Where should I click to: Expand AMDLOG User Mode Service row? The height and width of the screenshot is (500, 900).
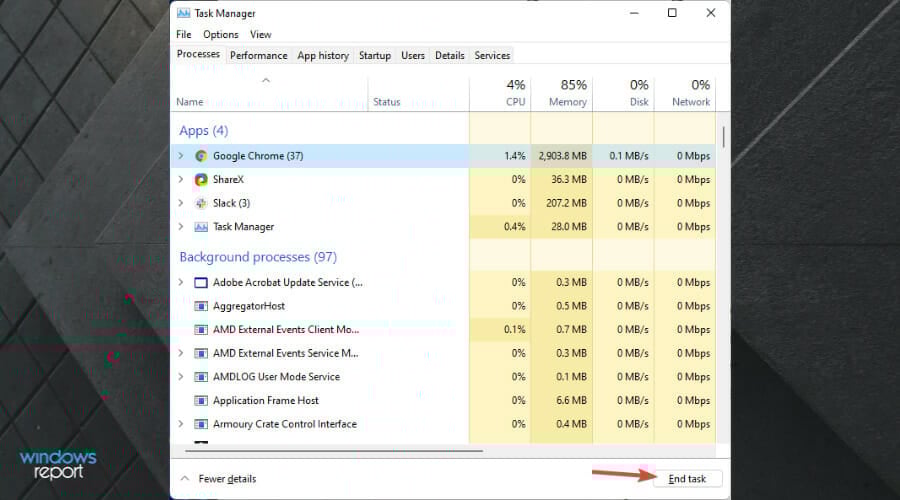tap(181, 376)
